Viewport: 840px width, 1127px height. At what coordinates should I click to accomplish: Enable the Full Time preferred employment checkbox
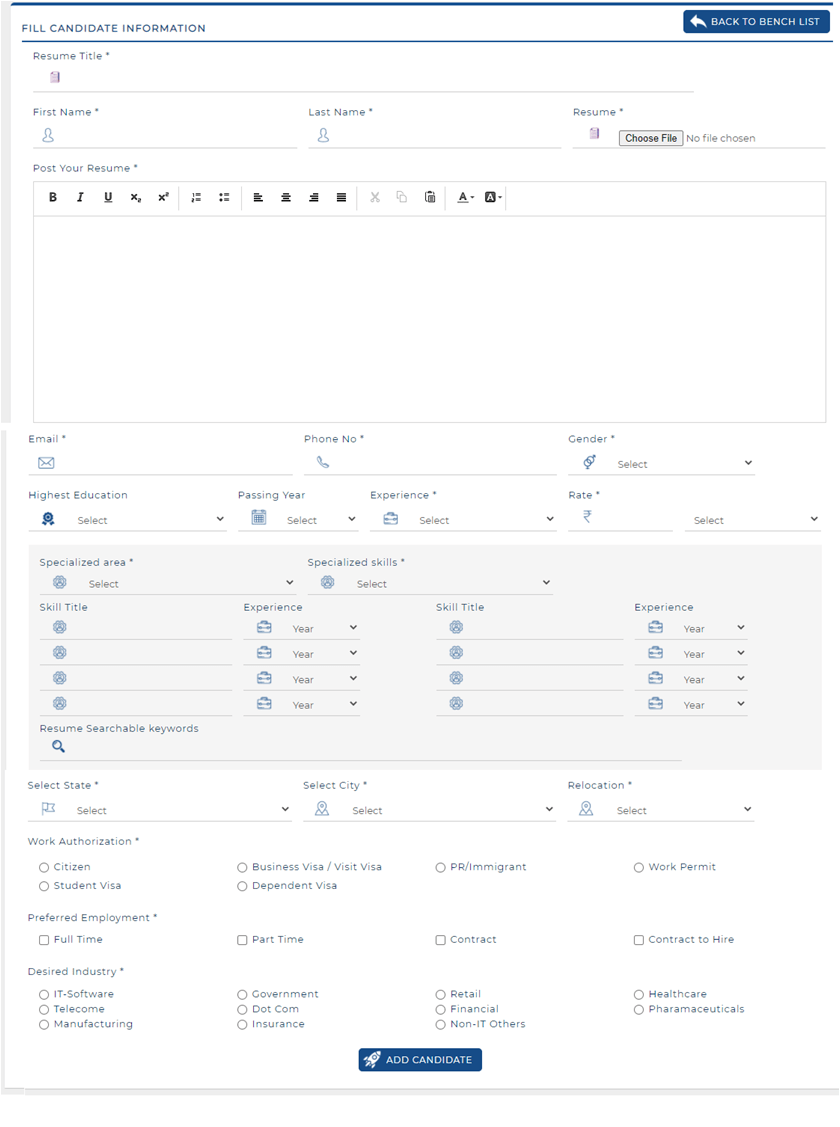click(x=43, y=939)
